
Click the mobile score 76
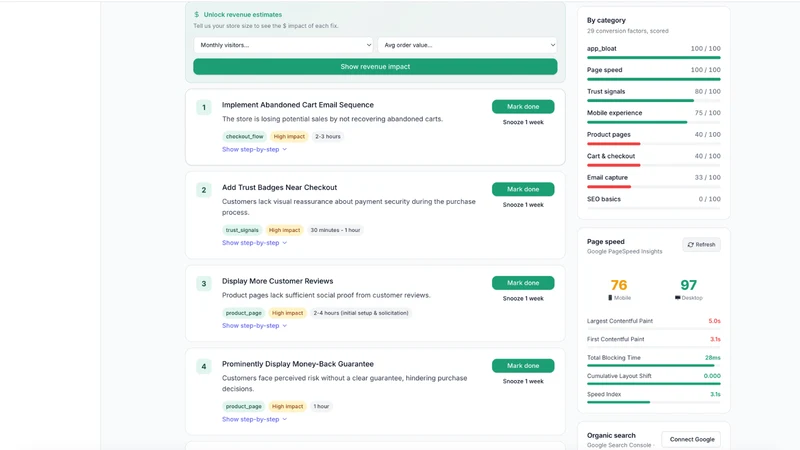pyautogui.click(x=618, y=285)
